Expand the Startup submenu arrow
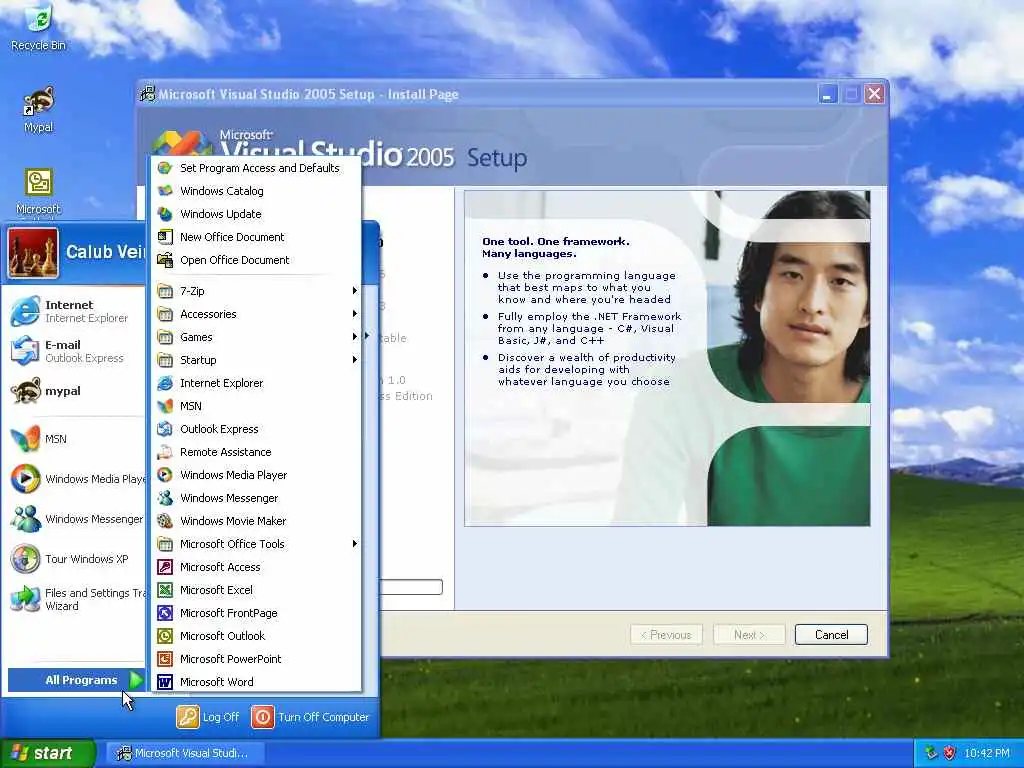The height and width of the screenshot is (768, 1024). pos(355,359)
